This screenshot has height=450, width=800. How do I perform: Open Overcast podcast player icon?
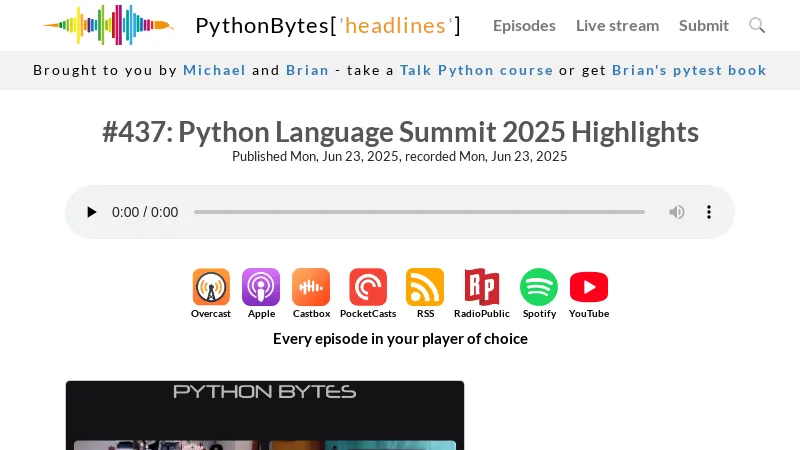coord(211,287)
